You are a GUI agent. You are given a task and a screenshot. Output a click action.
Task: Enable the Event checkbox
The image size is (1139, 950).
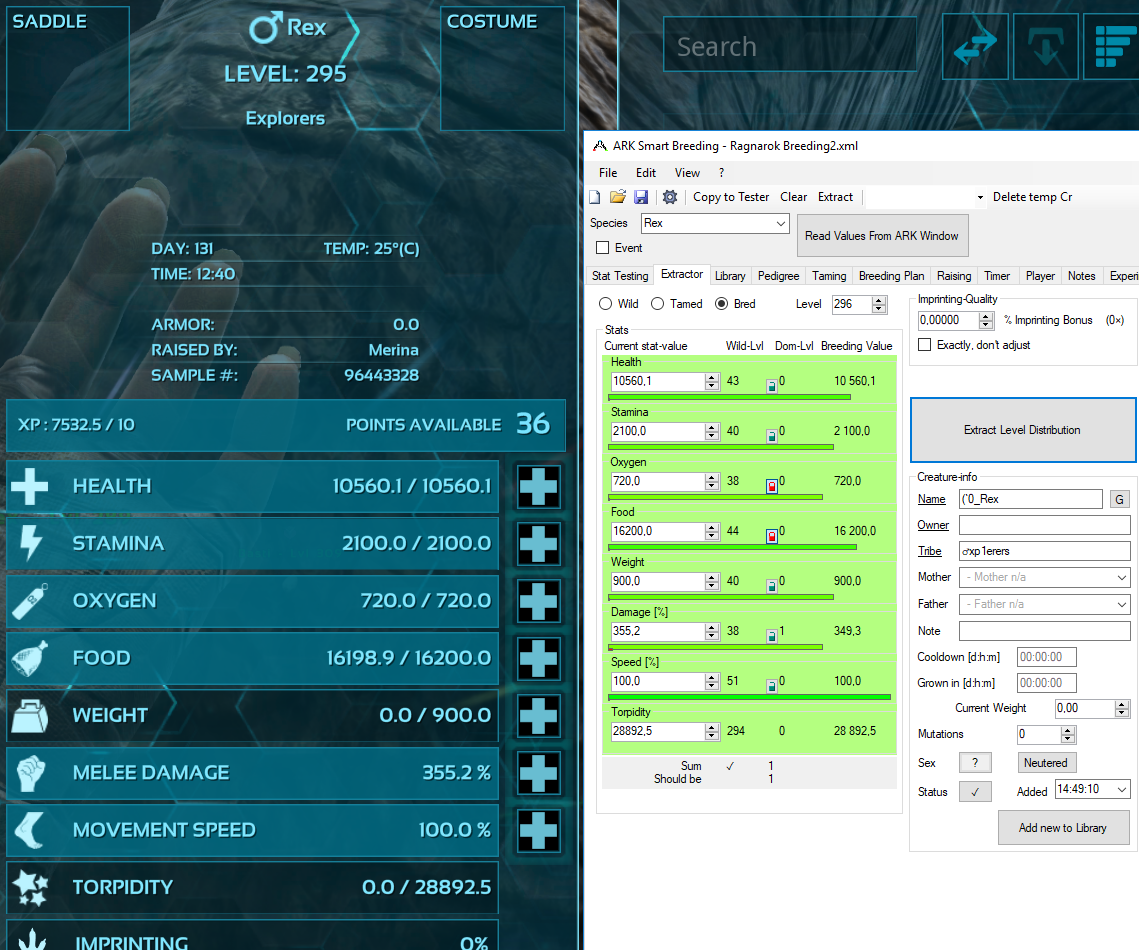602,248
